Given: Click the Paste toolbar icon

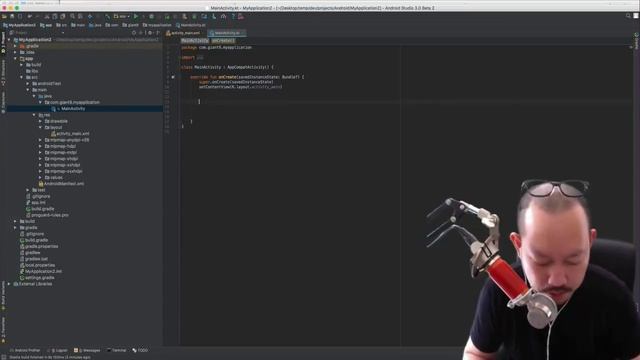Looking at the screenshot, I should 62,16.
